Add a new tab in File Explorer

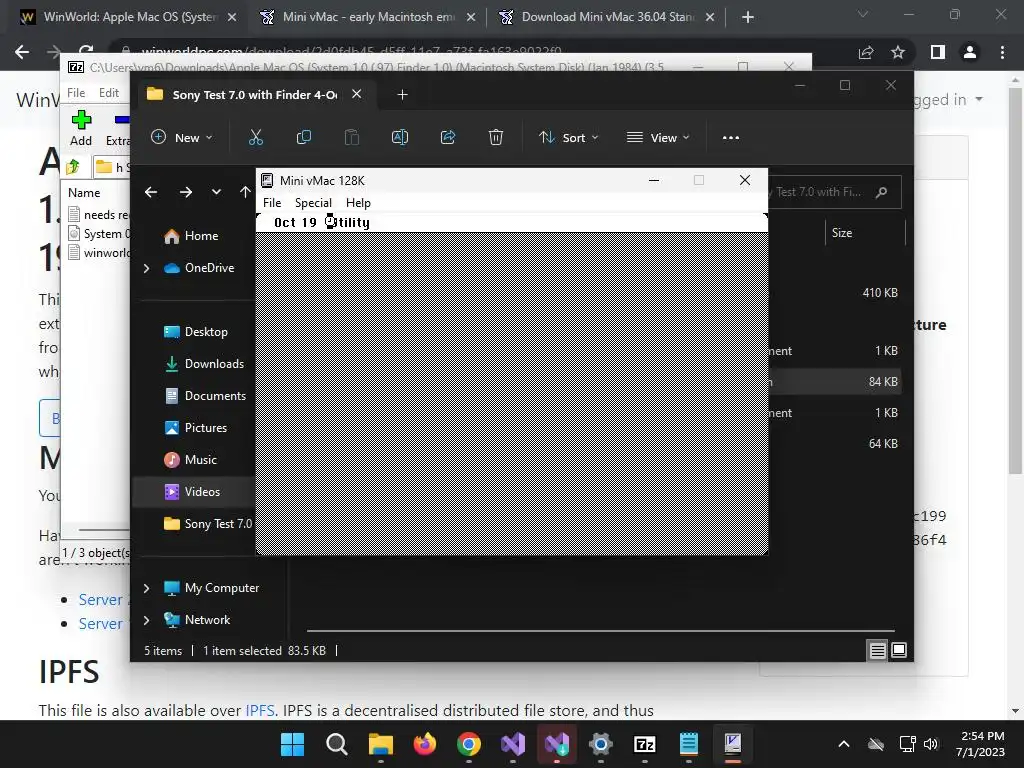pyautogui.click(x=402, y=95)
